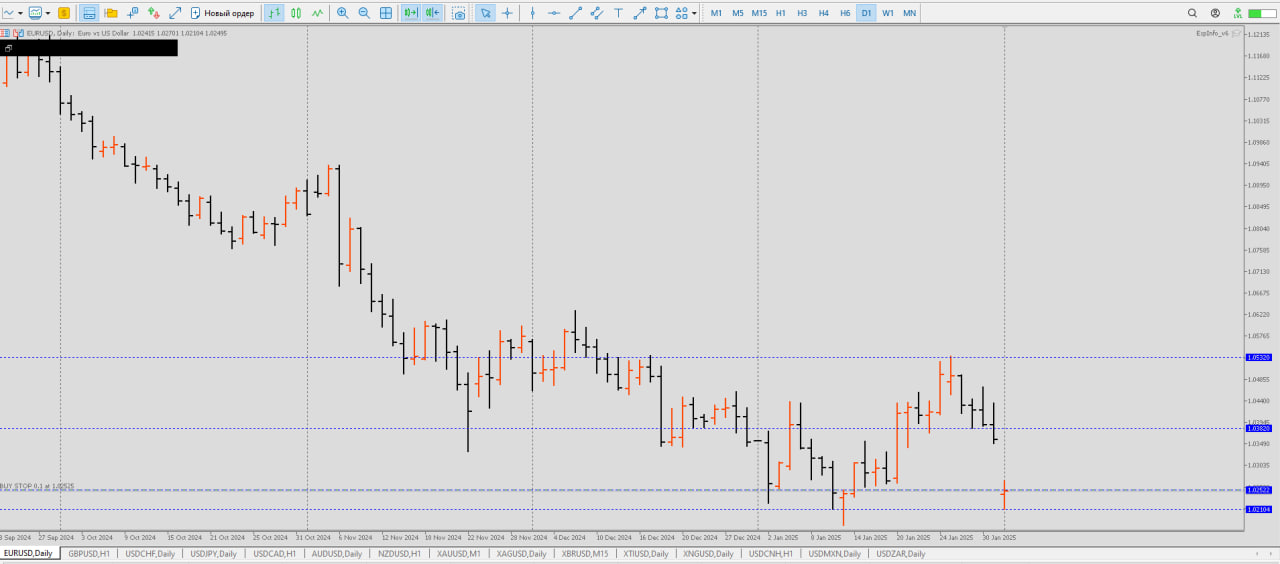Open the AUDUSD,Daily chart tab

pos(337,553)
